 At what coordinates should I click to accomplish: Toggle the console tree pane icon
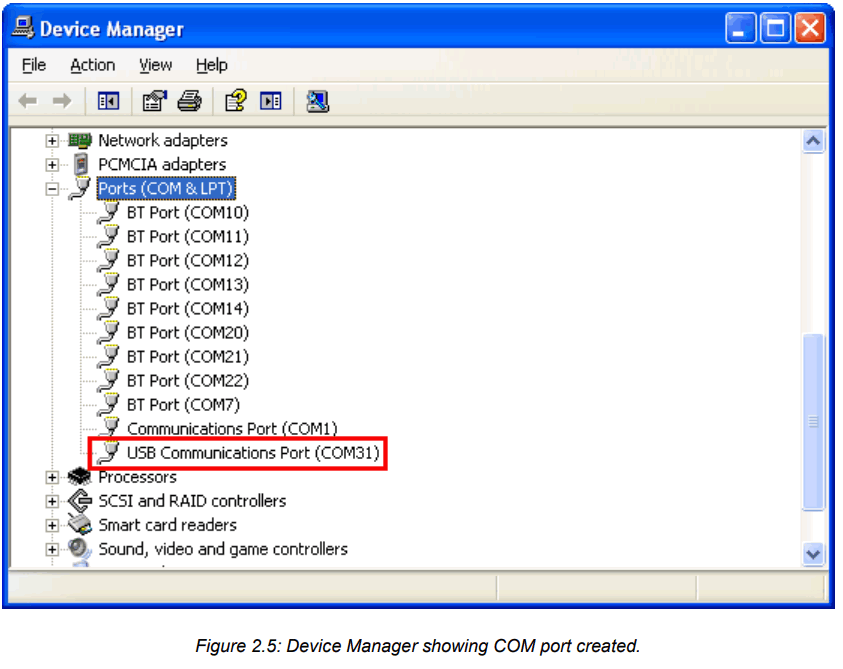(108, 101)
